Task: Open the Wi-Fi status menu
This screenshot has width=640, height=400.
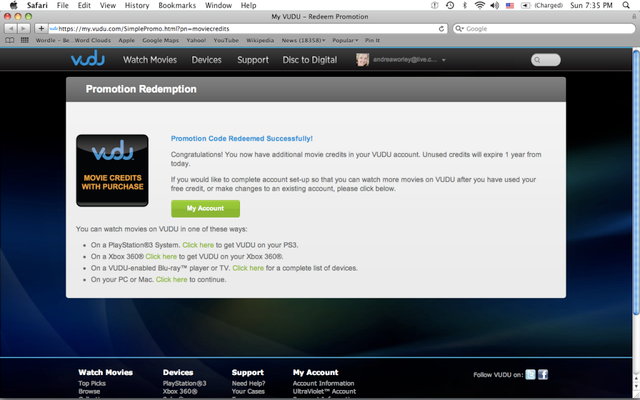Action: point(480,5)
